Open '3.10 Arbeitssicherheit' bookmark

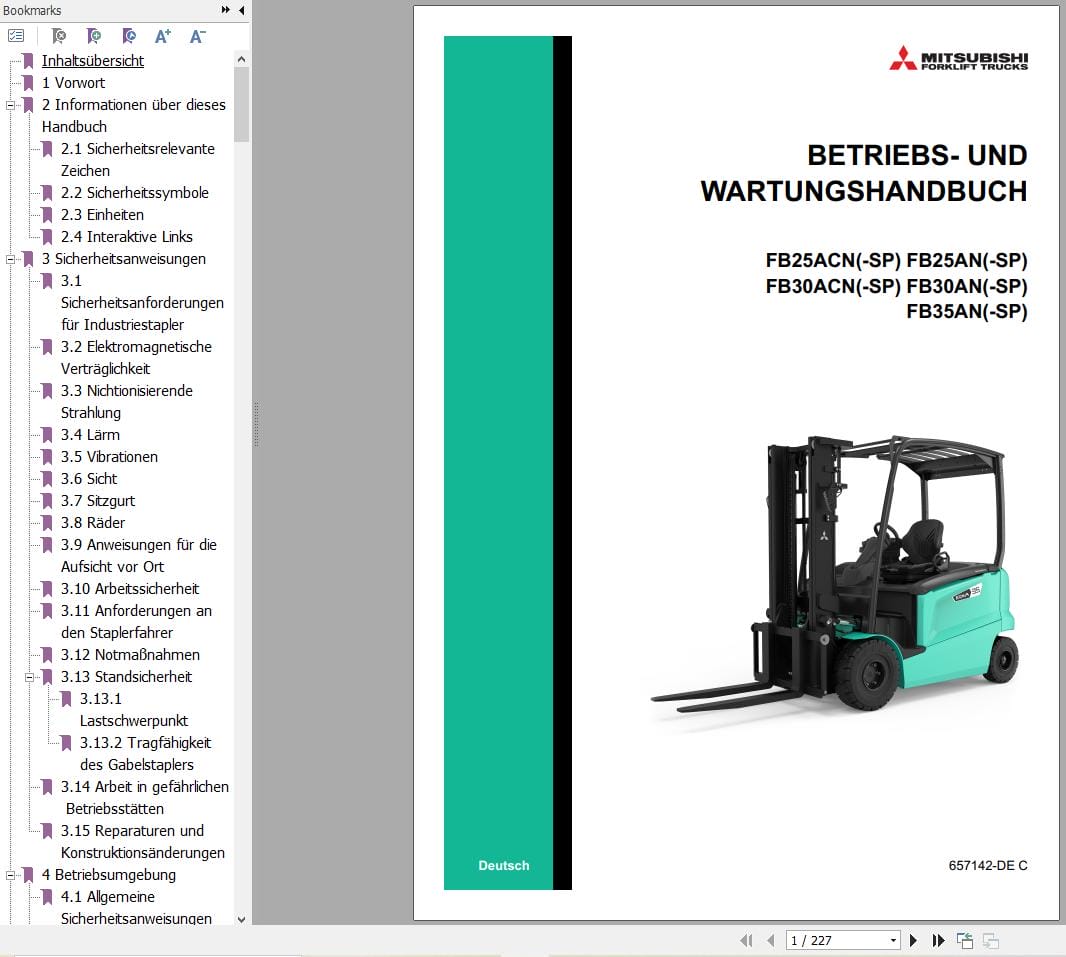[x=130, y=589]
